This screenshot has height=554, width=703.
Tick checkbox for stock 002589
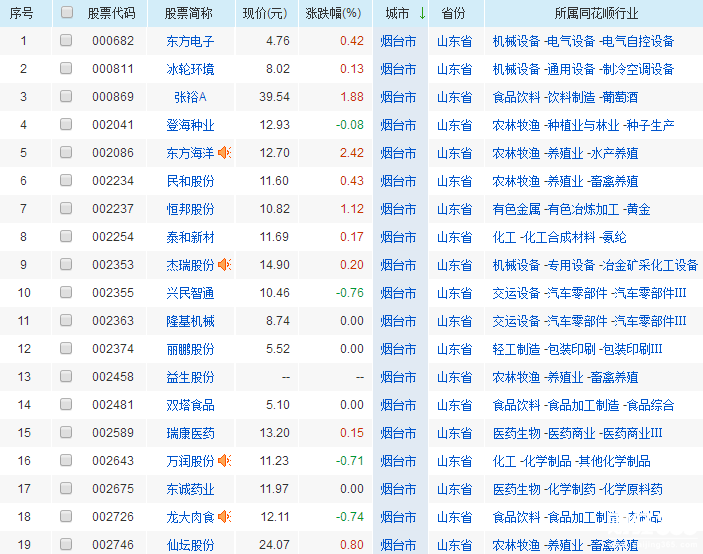tap(66, 432)
